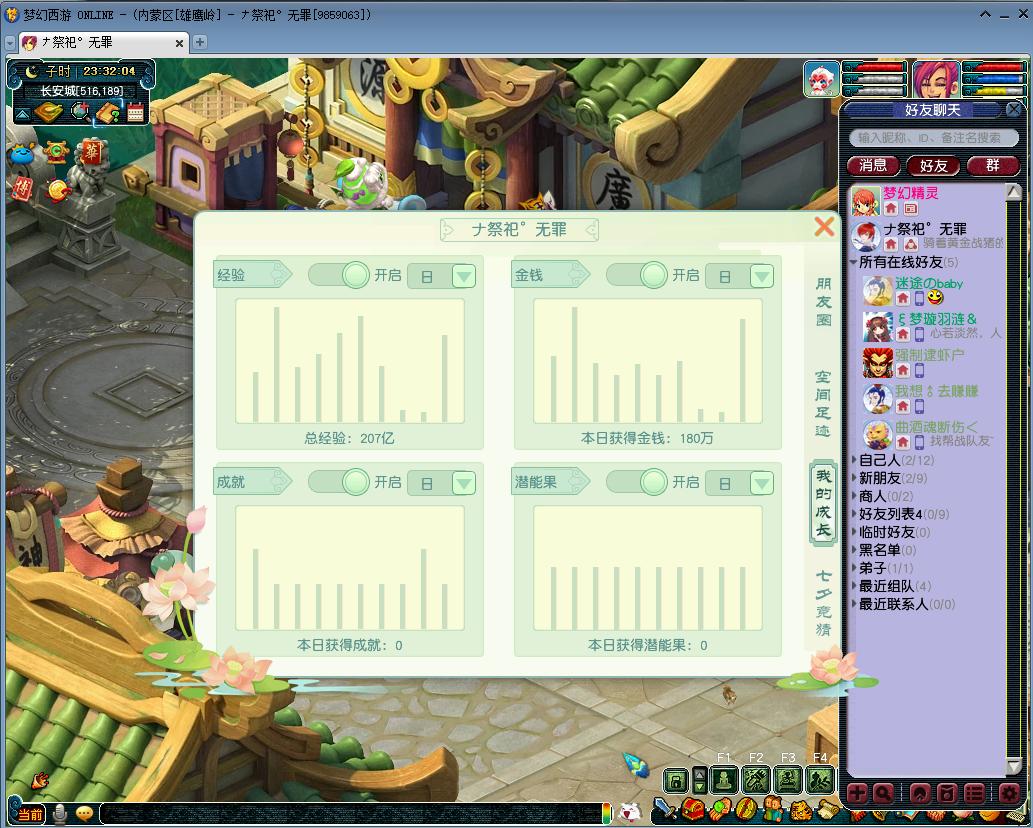The image size is (1033, 828).
Task: Select the 好友 tab in the friend chat panel
Action: [x=933, y=165]
